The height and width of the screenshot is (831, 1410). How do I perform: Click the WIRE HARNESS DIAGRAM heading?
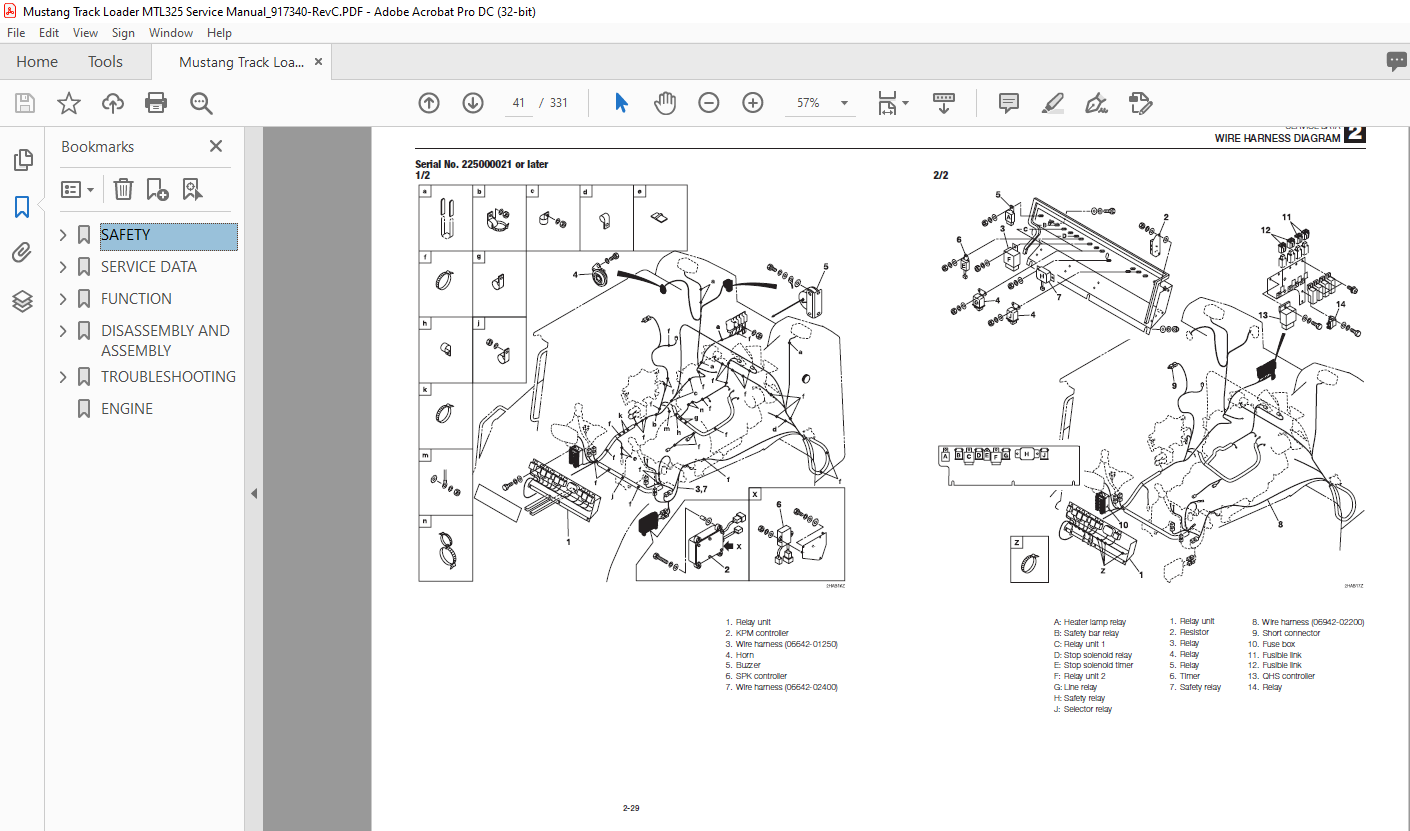pyautogui.click(x=1277, y=139)
